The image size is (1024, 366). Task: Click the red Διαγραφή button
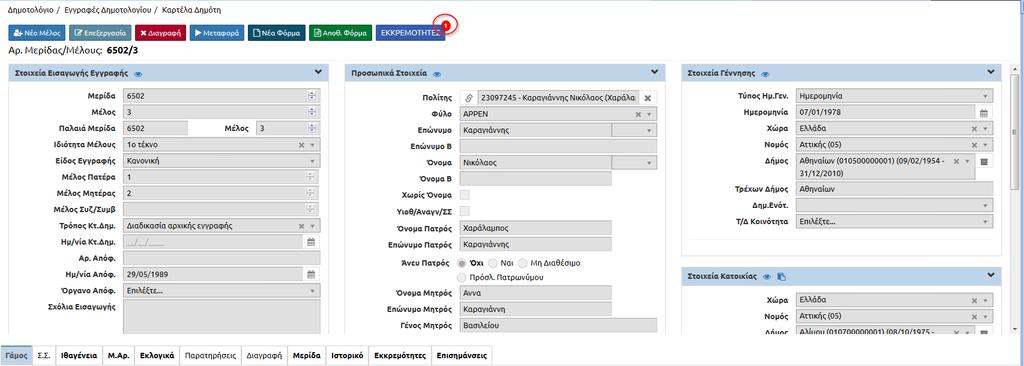[161, 33]
